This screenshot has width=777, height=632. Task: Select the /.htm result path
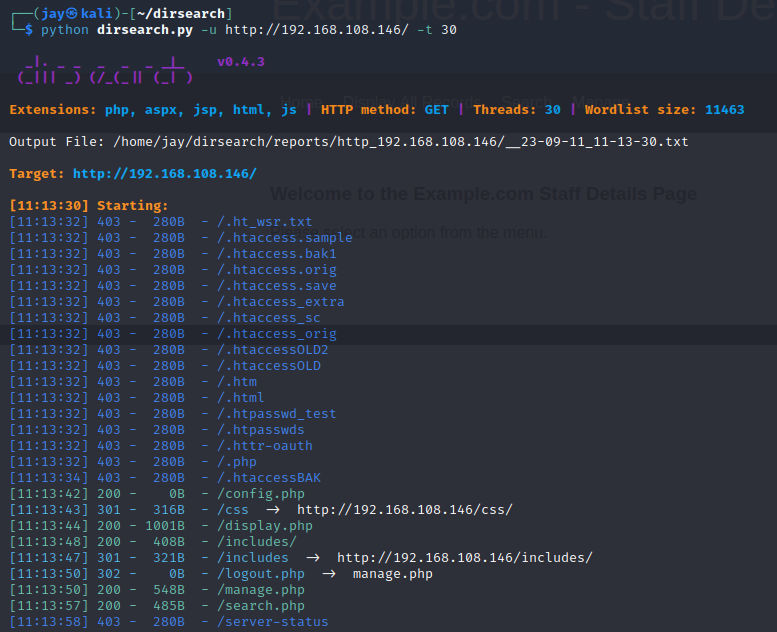point(237,382)
